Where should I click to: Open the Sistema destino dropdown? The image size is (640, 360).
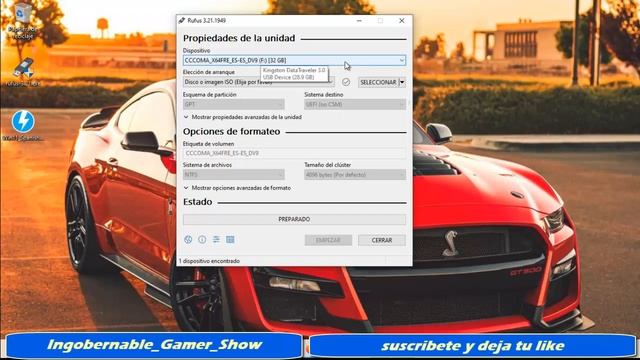click(355, 104)
